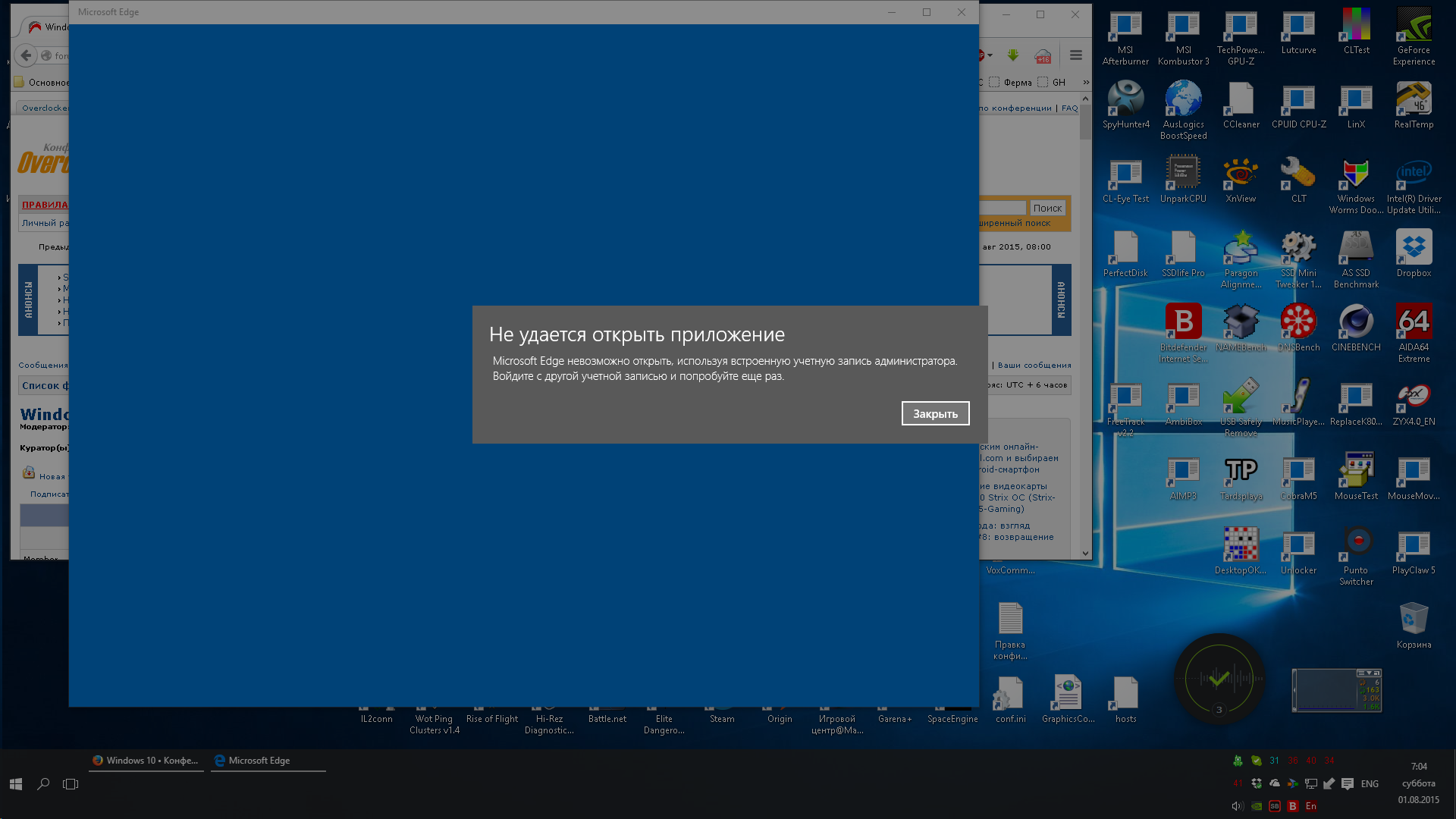Open the Firefox hamburger menu

click(1075, 55)
